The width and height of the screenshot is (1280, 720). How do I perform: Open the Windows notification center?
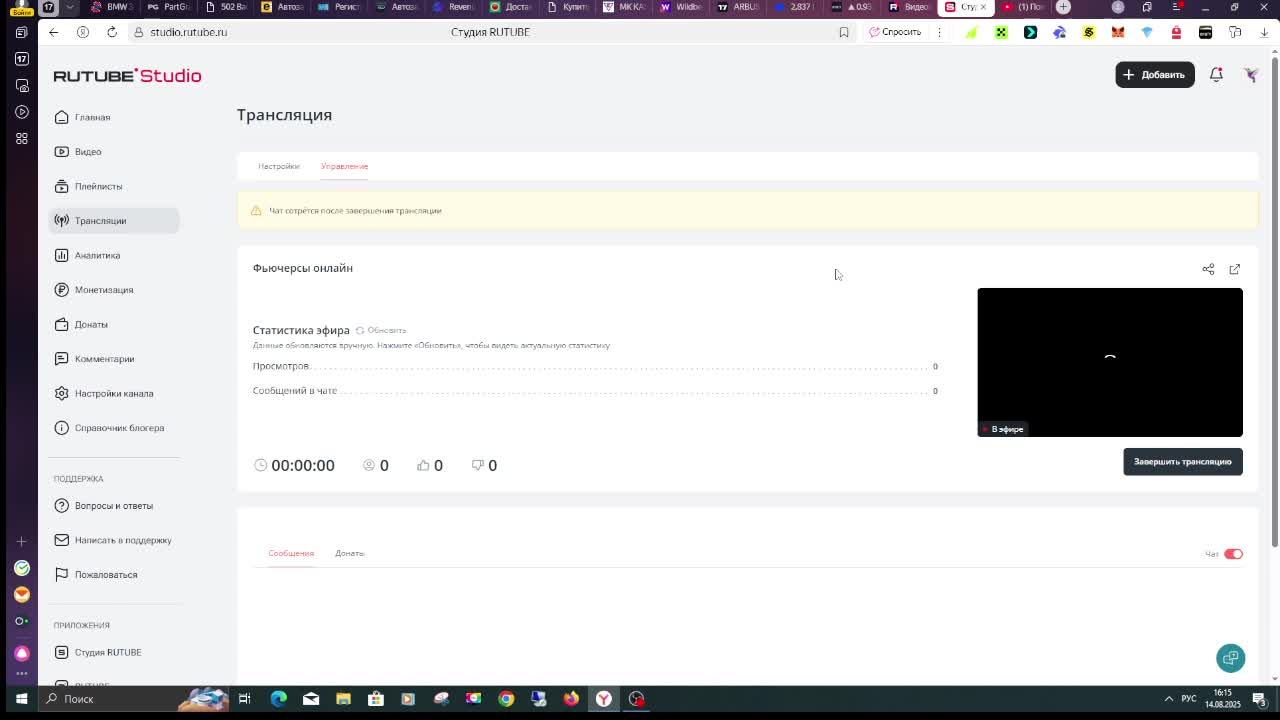pyautogui.click(x=1260, y=699)
